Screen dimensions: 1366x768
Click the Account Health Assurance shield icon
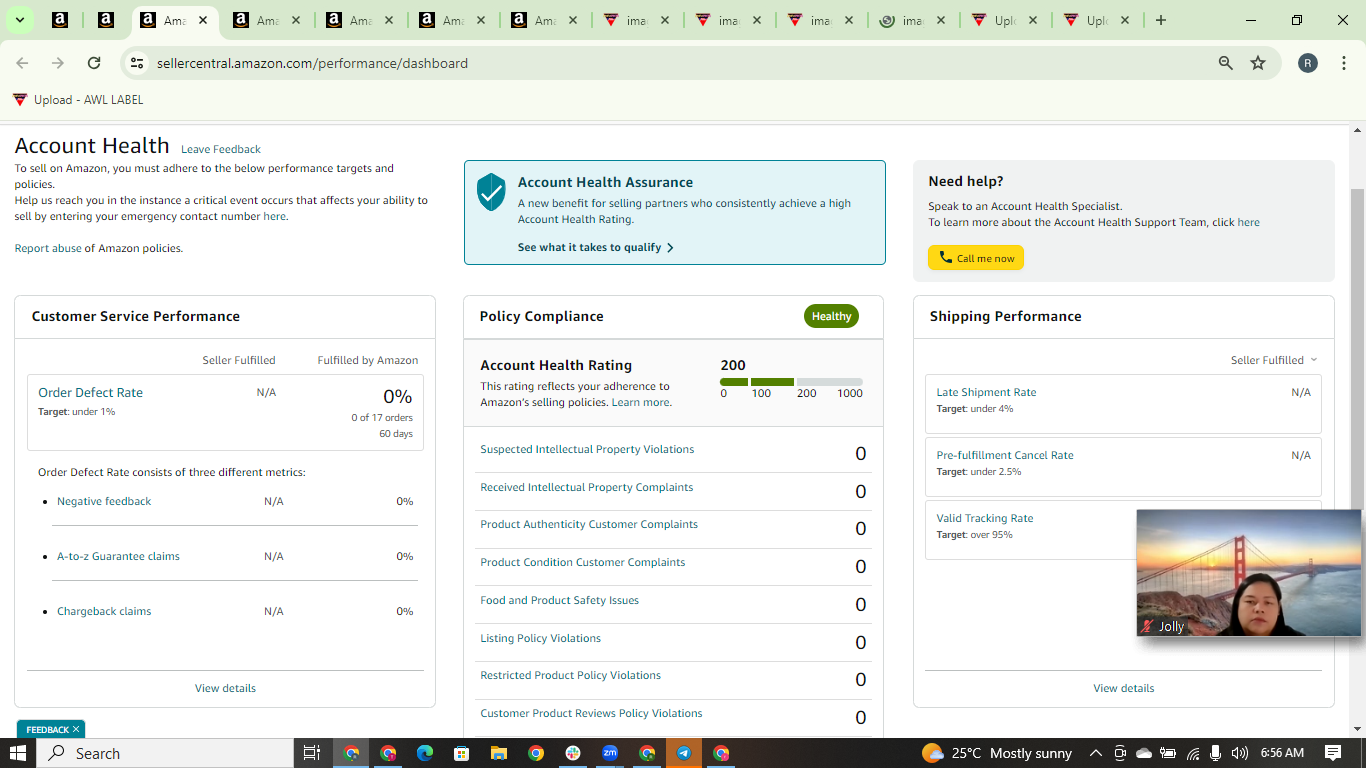(491, 191)
